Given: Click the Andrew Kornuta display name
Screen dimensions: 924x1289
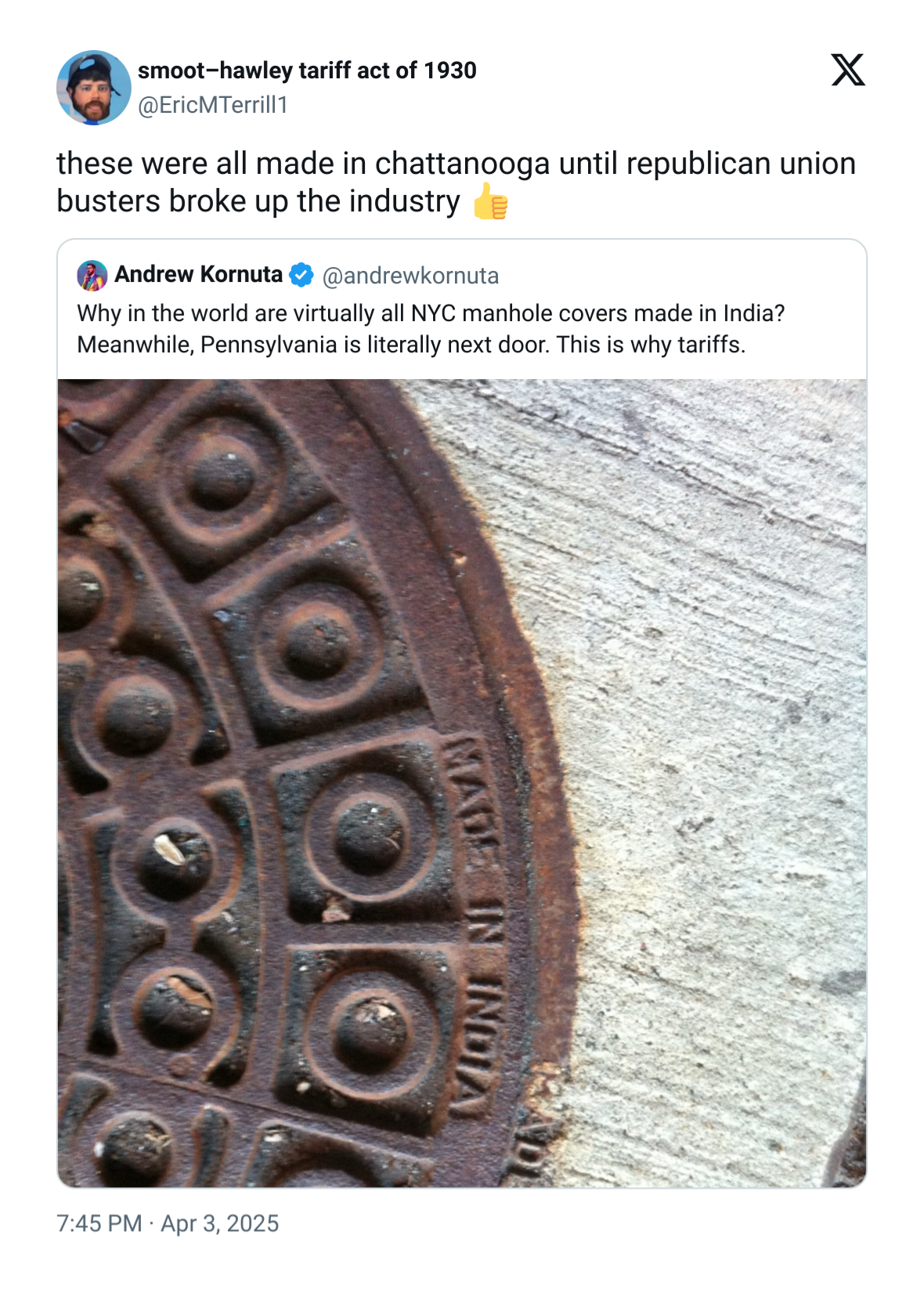Looking at the screenshot, I should (x=198, y=274).
